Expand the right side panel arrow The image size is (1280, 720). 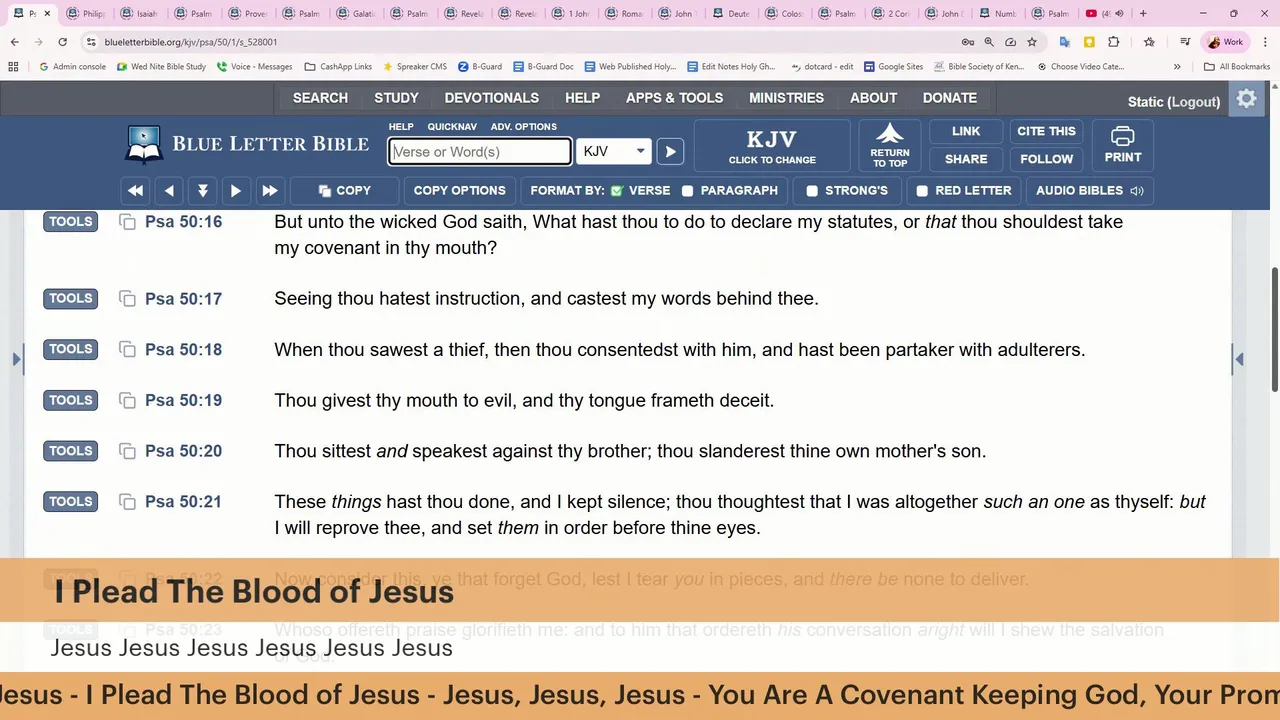1239,359
